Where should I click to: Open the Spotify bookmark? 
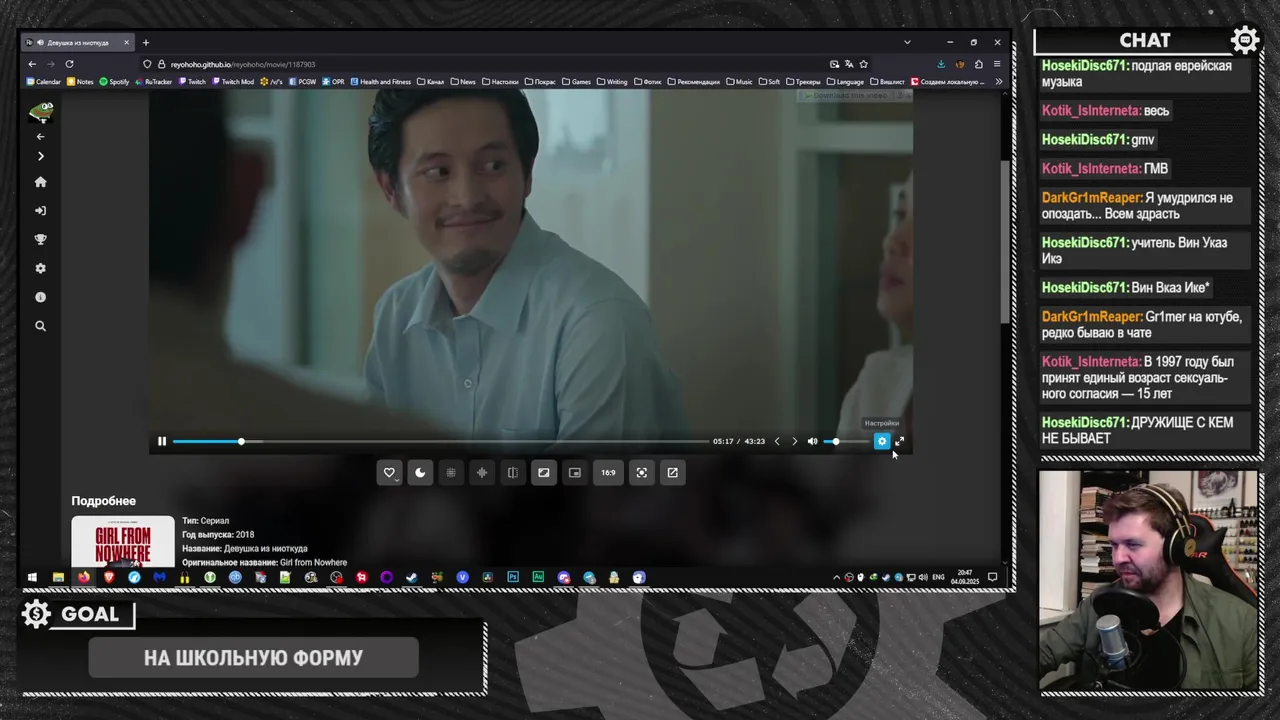[114, 82]
